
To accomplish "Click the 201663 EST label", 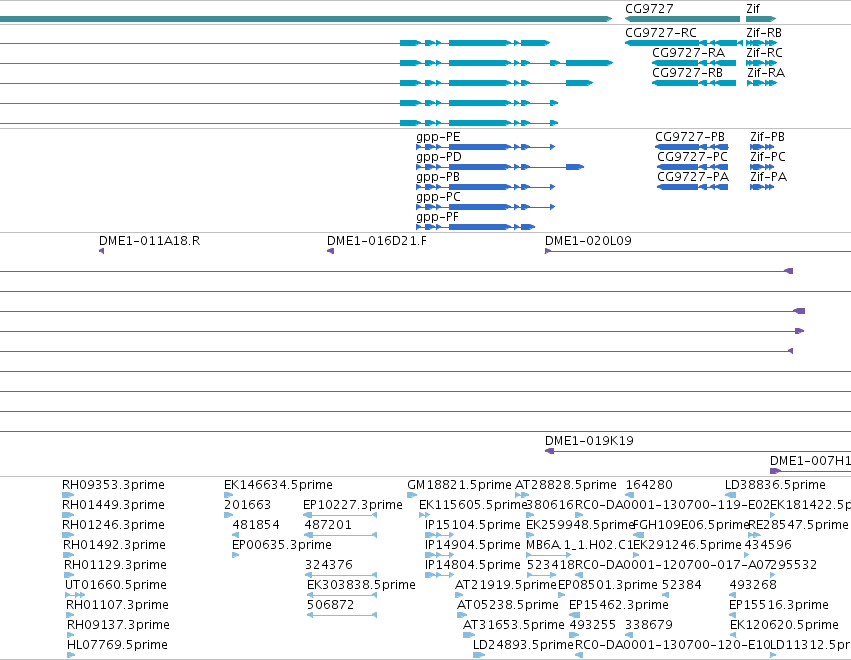I will coord(247,505).
